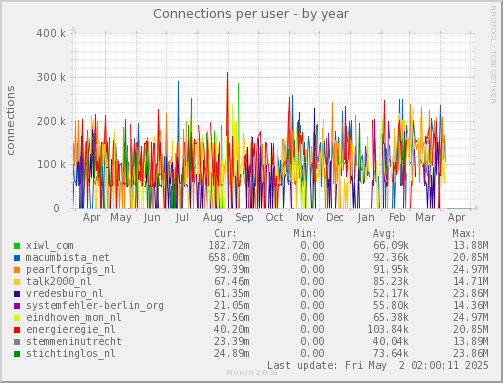Image resolution: width=503 pixels, height=383 pixels.
Task: Click the 300 k y-axis label
Action: tap(51, 77)
